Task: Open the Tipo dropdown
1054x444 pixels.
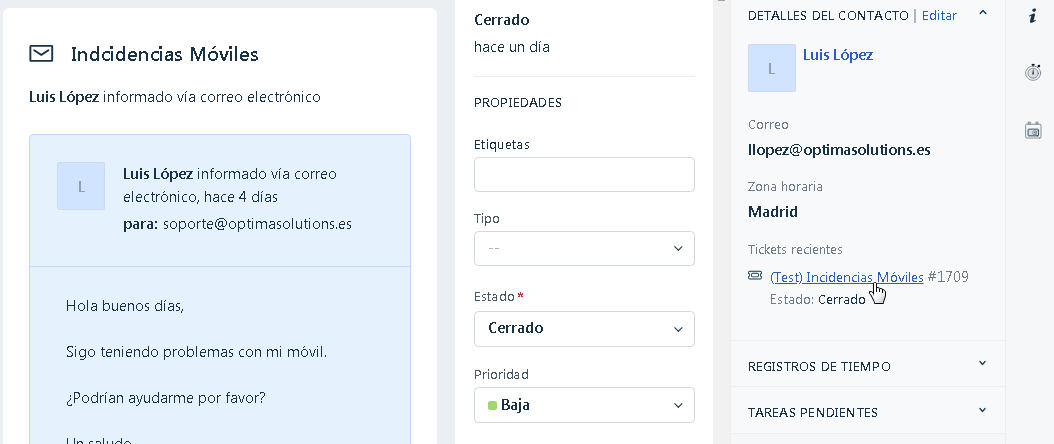Action: click(x=584, y=248)
